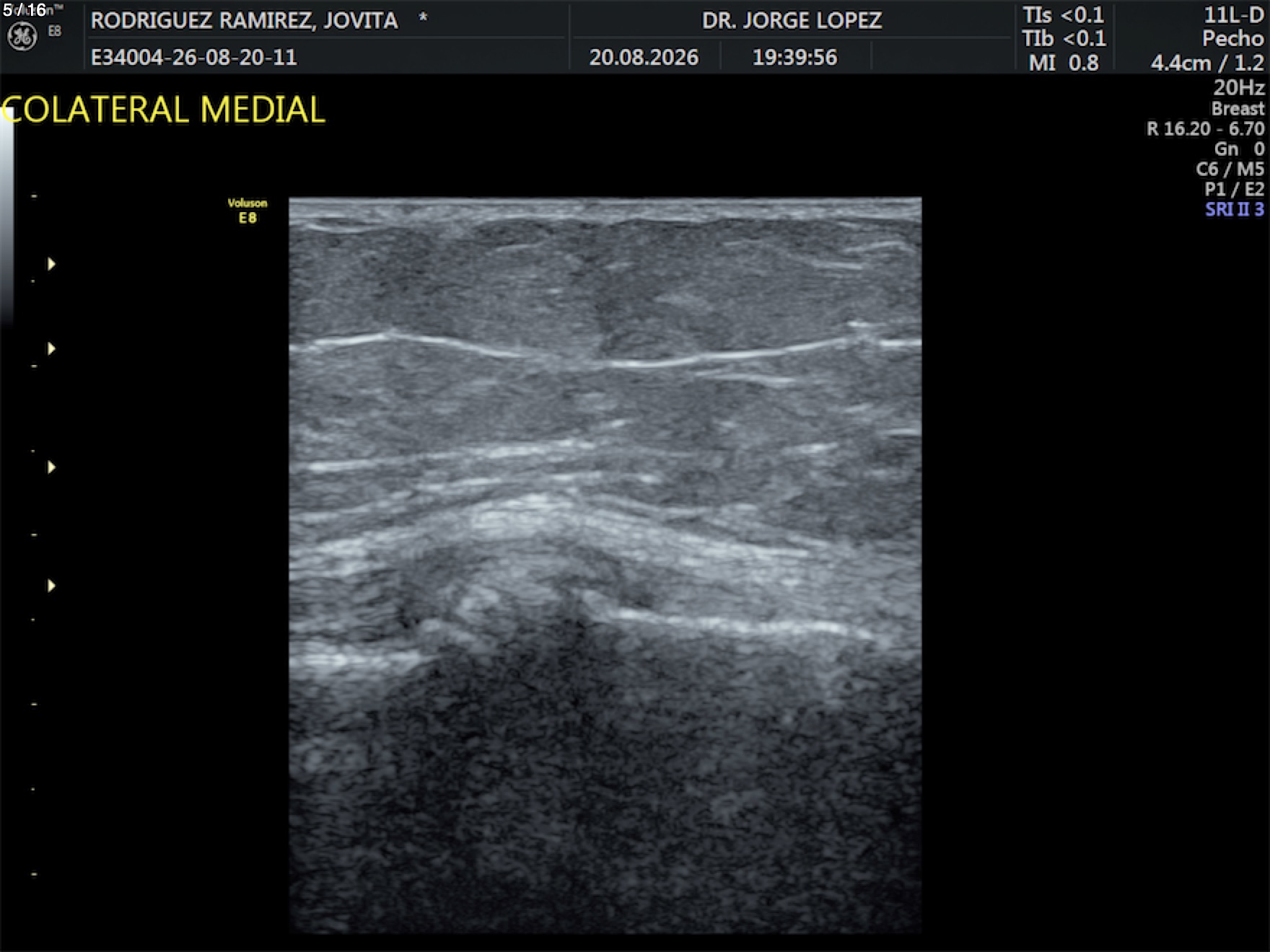Click the SRI II 3 setting

[1235, 209]
